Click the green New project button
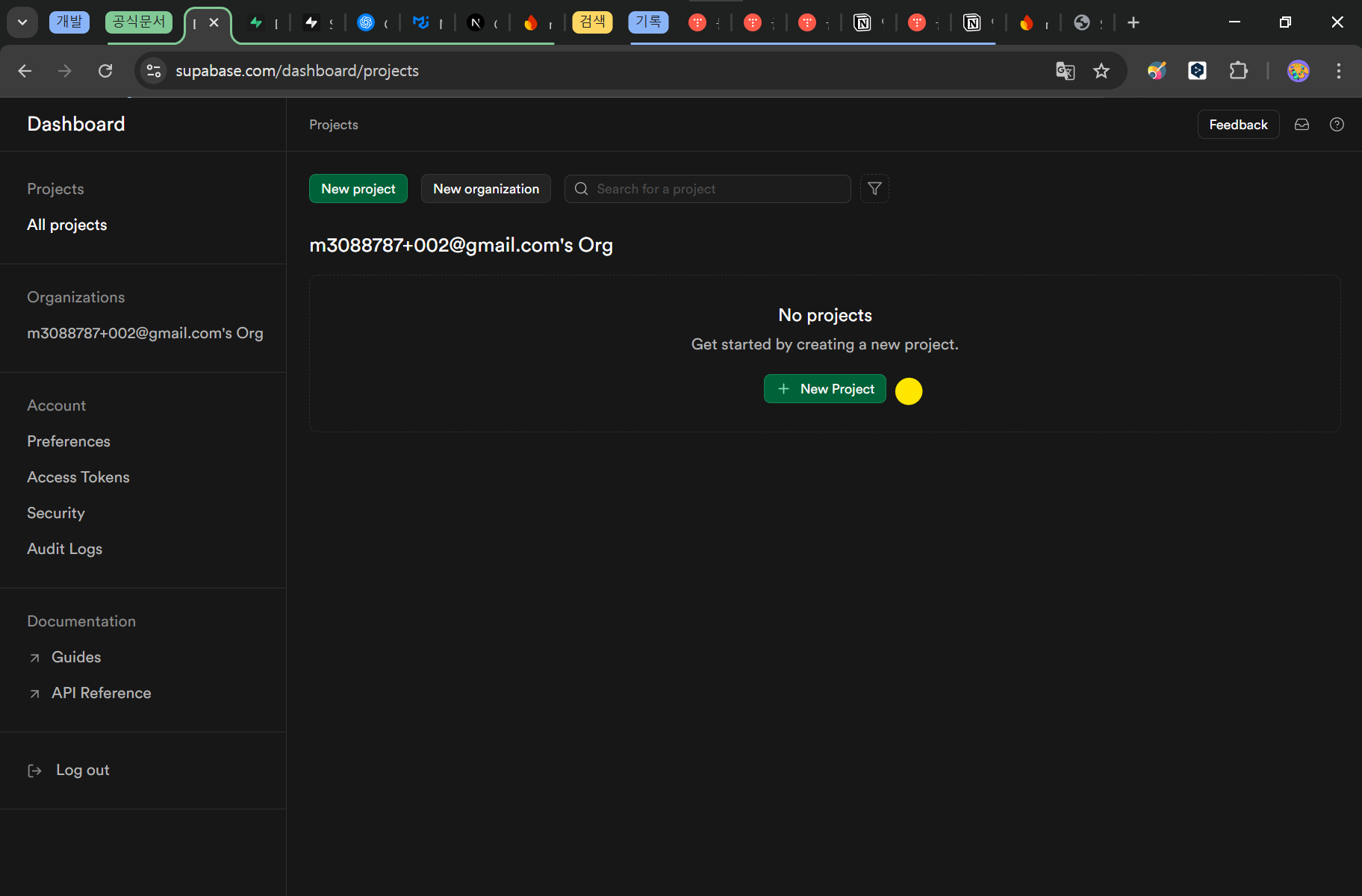 [358, 189]
